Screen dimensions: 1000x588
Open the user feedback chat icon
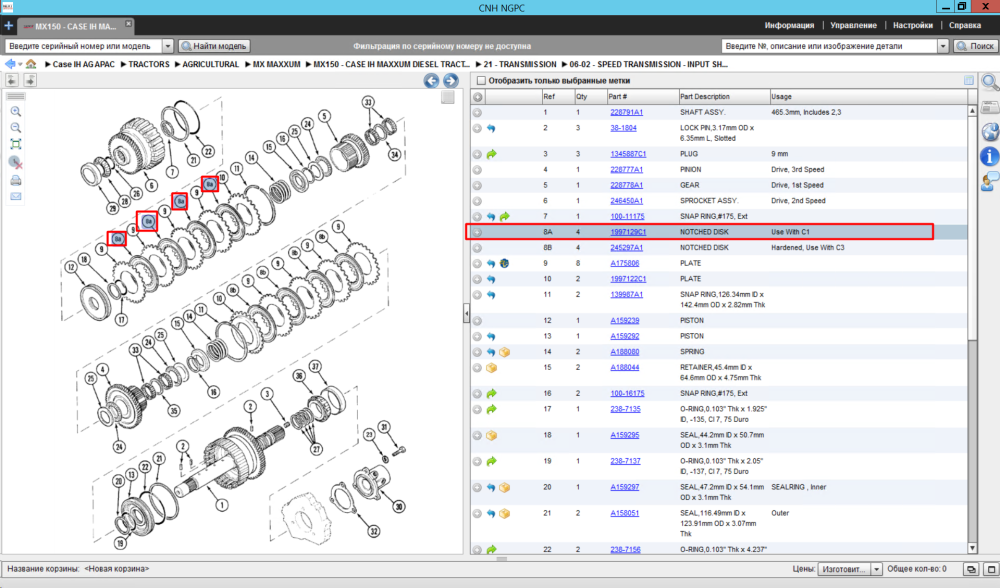coord(990,182)
